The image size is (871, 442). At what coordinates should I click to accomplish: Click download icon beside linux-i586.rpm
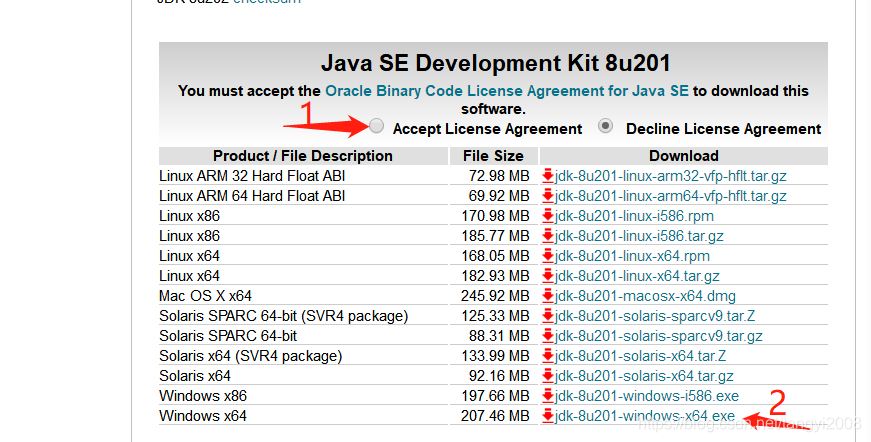pyautogui.click(x=548, y=216)
